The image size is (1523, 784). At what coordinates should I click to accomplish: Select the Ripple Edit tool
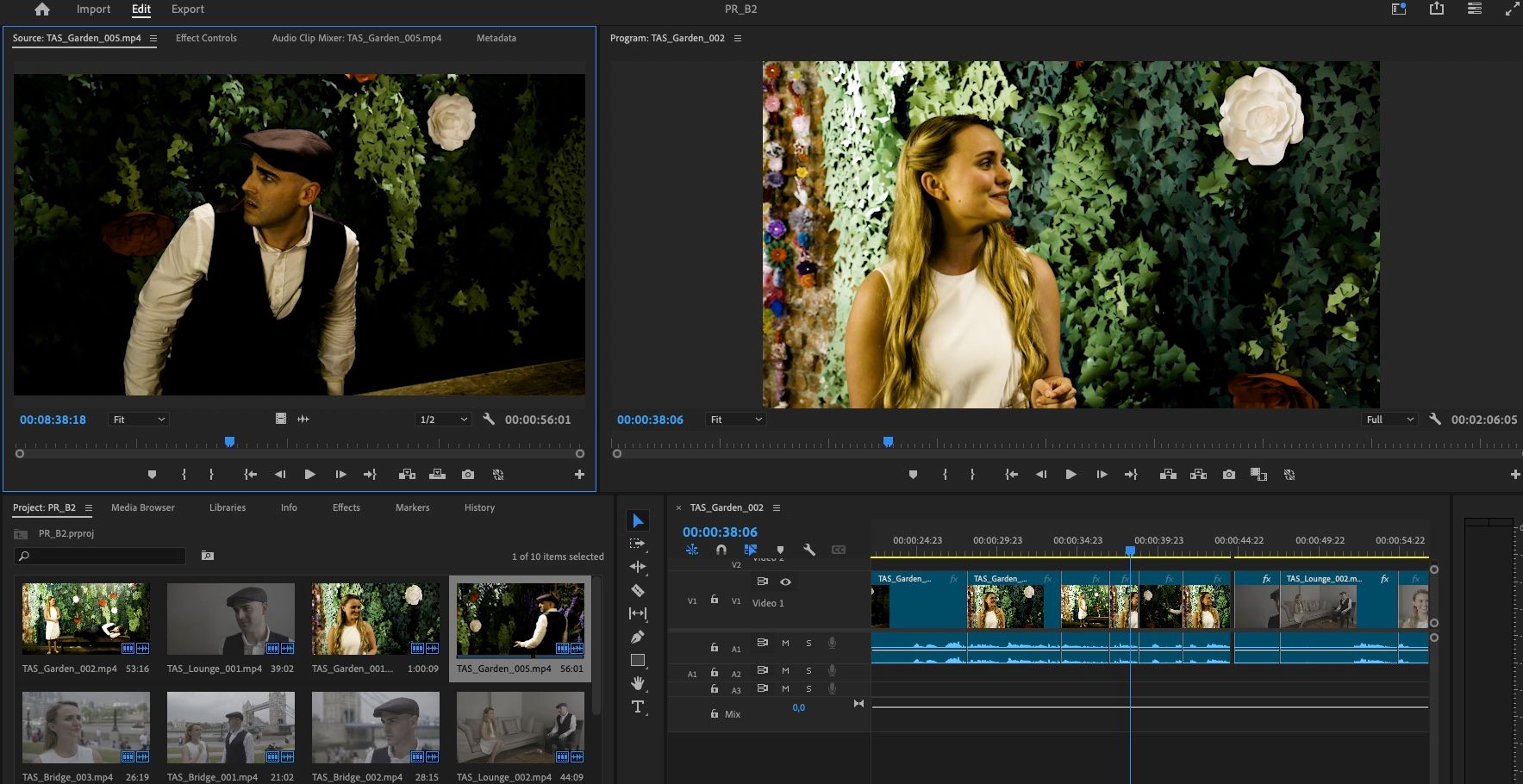pyautogui.click(x=638, y=567)
